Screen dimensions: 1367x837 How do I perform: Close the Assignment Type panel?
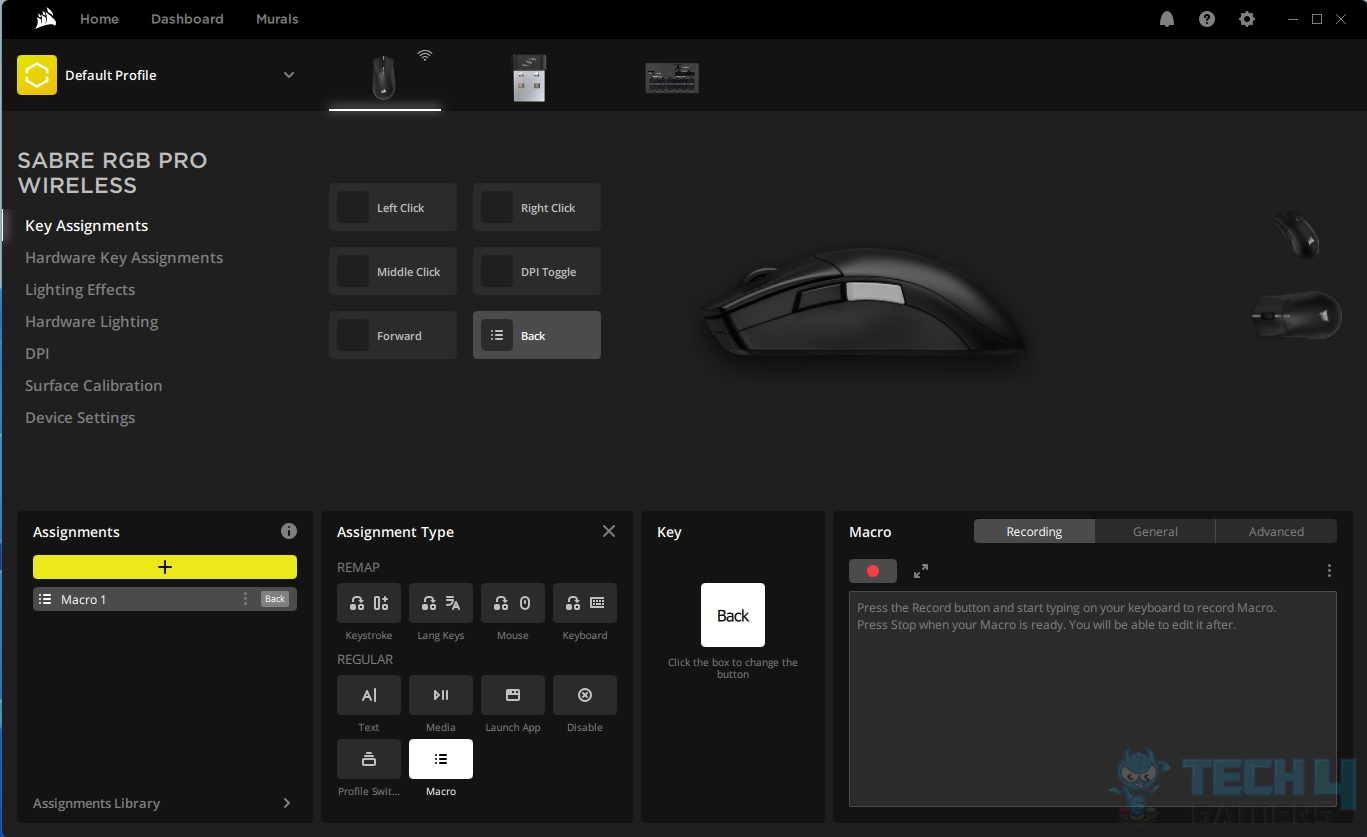(x=609, y=531)
